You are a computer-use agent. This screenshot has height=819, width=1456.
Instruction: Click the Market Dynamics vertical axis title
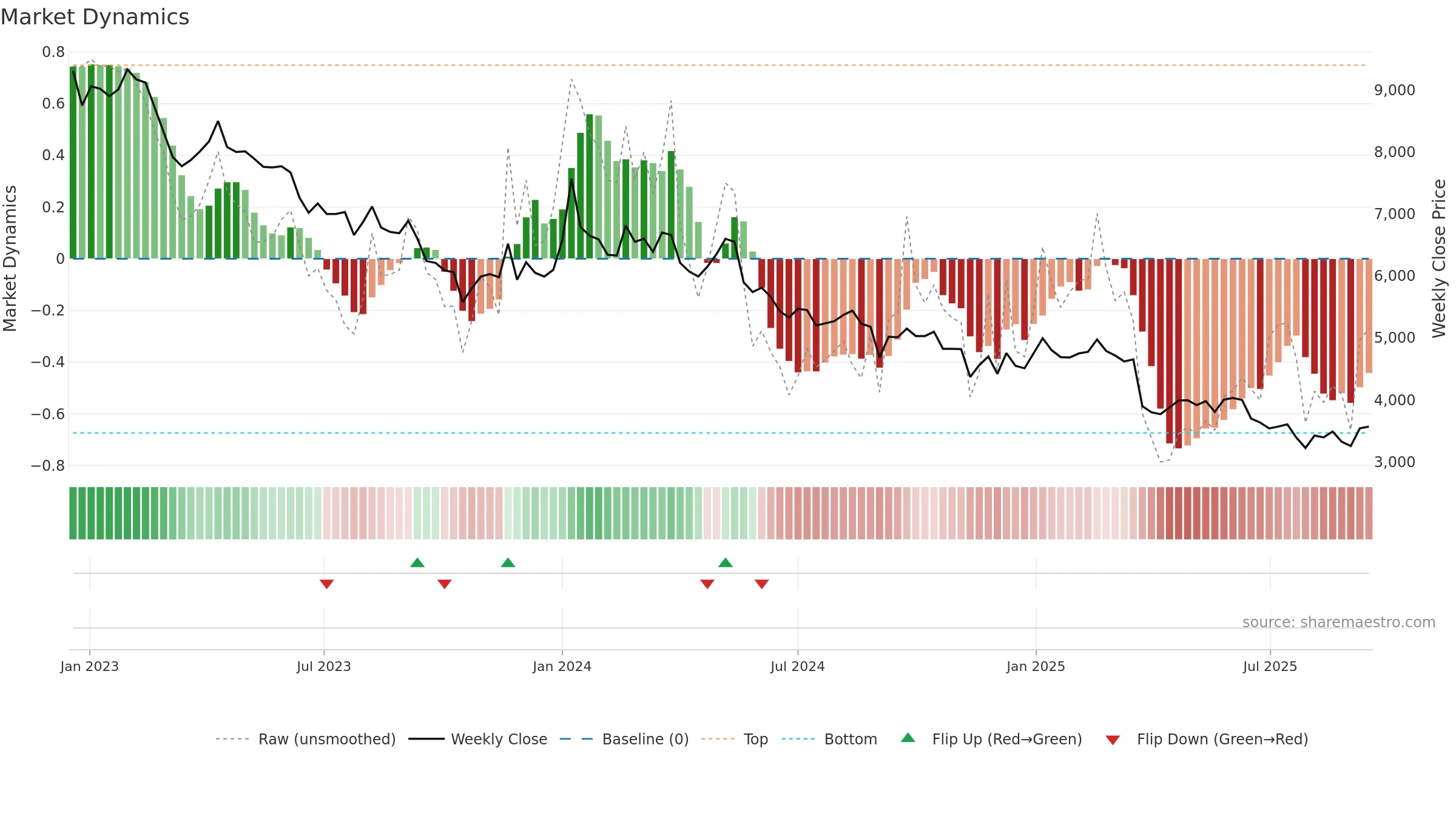(x=10, y=258)
